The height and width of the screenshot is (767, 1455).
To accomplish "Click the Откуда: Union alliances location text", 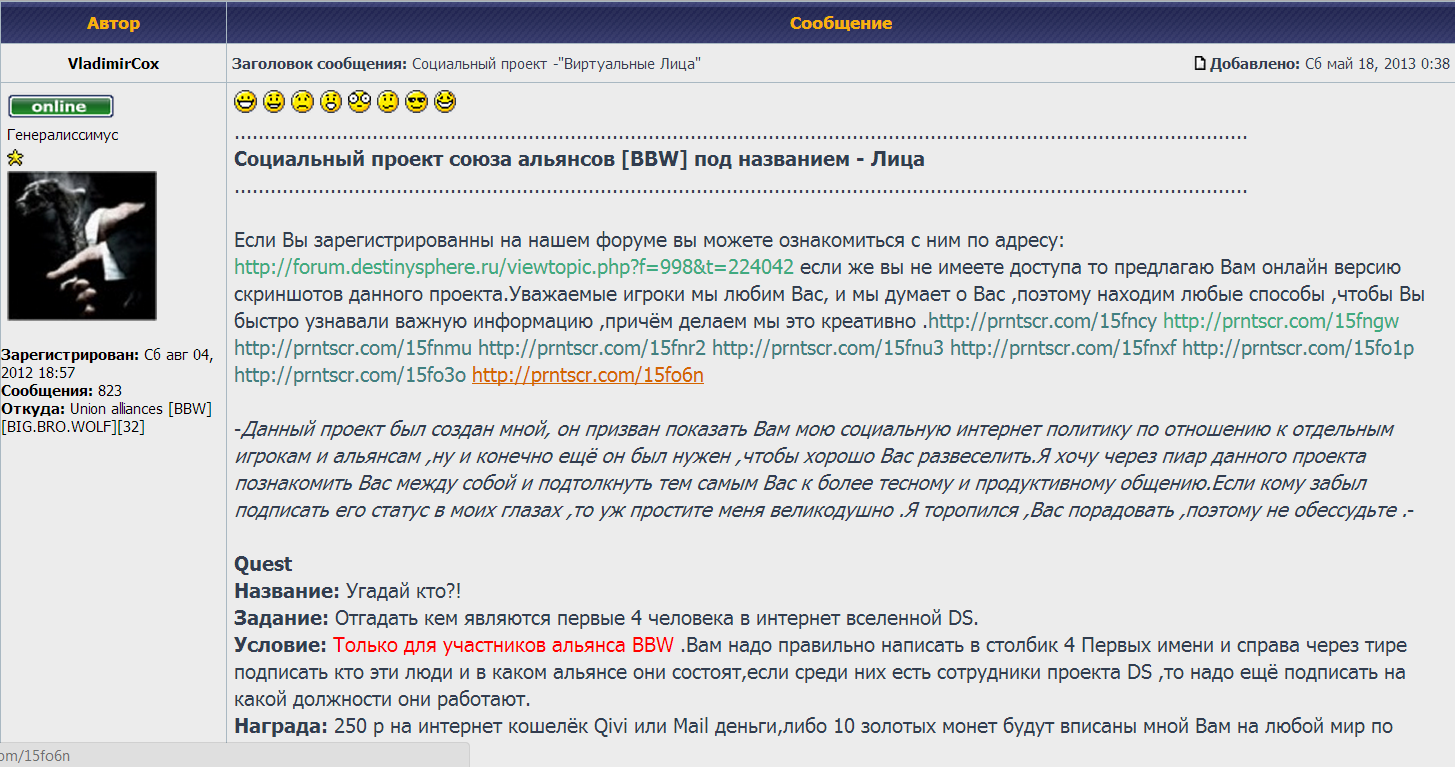I will (106, 418).
